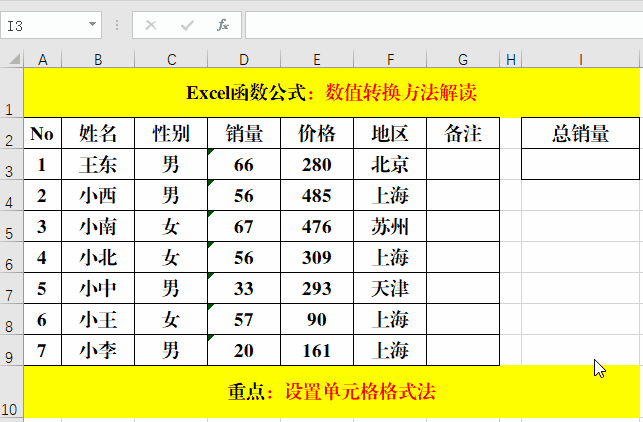Click the region cell '天津'
This screenshot has height=422, width=643.
pos(390,288)
